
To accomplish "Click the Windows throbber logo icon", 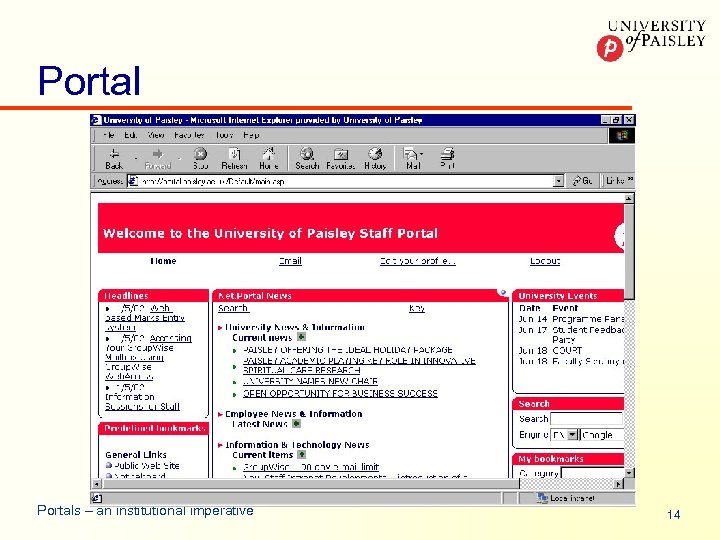I will click(x=621, y=135).
